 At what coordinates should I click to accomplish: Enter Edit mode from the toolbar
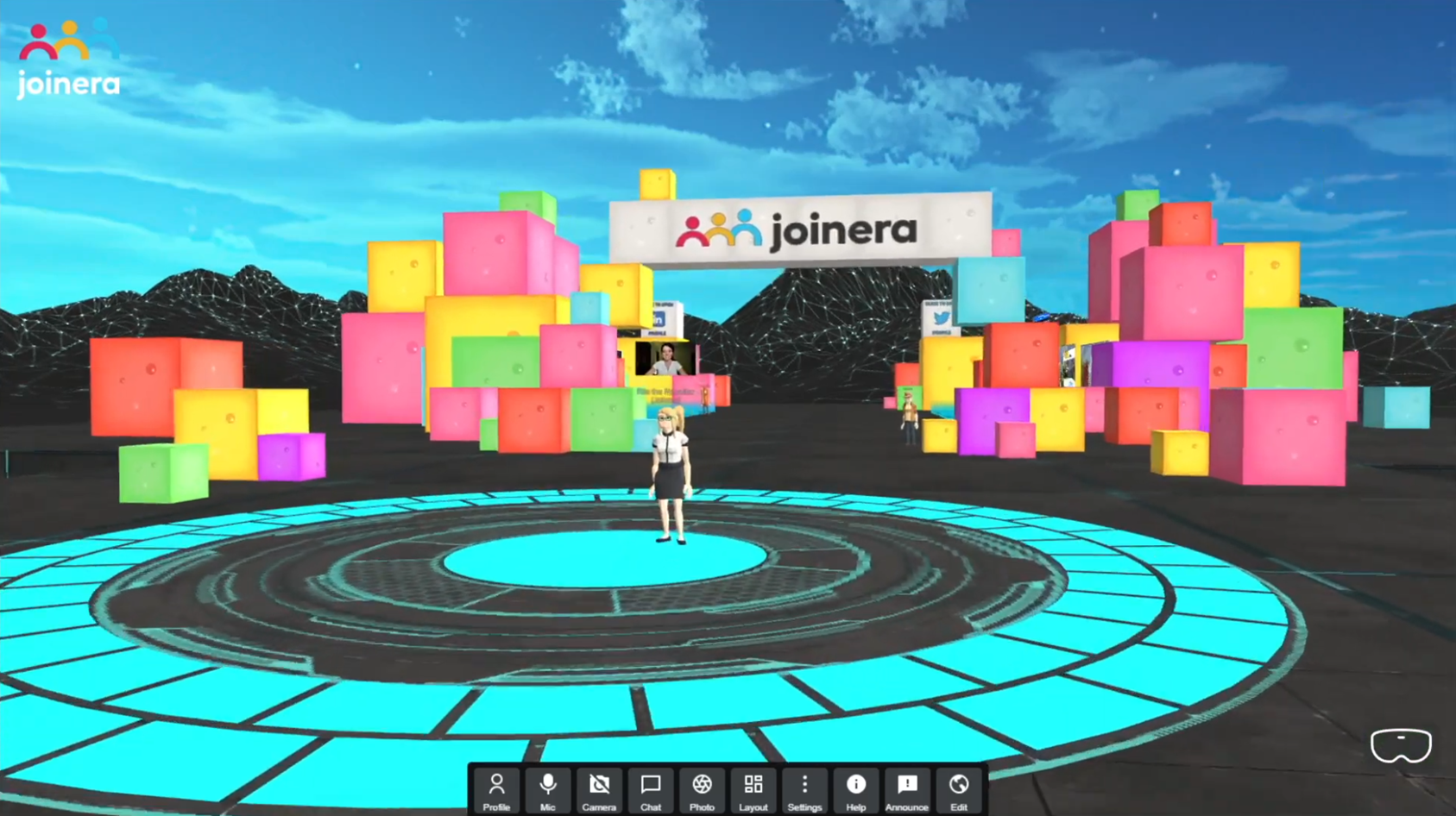click(x=958, y=791)
